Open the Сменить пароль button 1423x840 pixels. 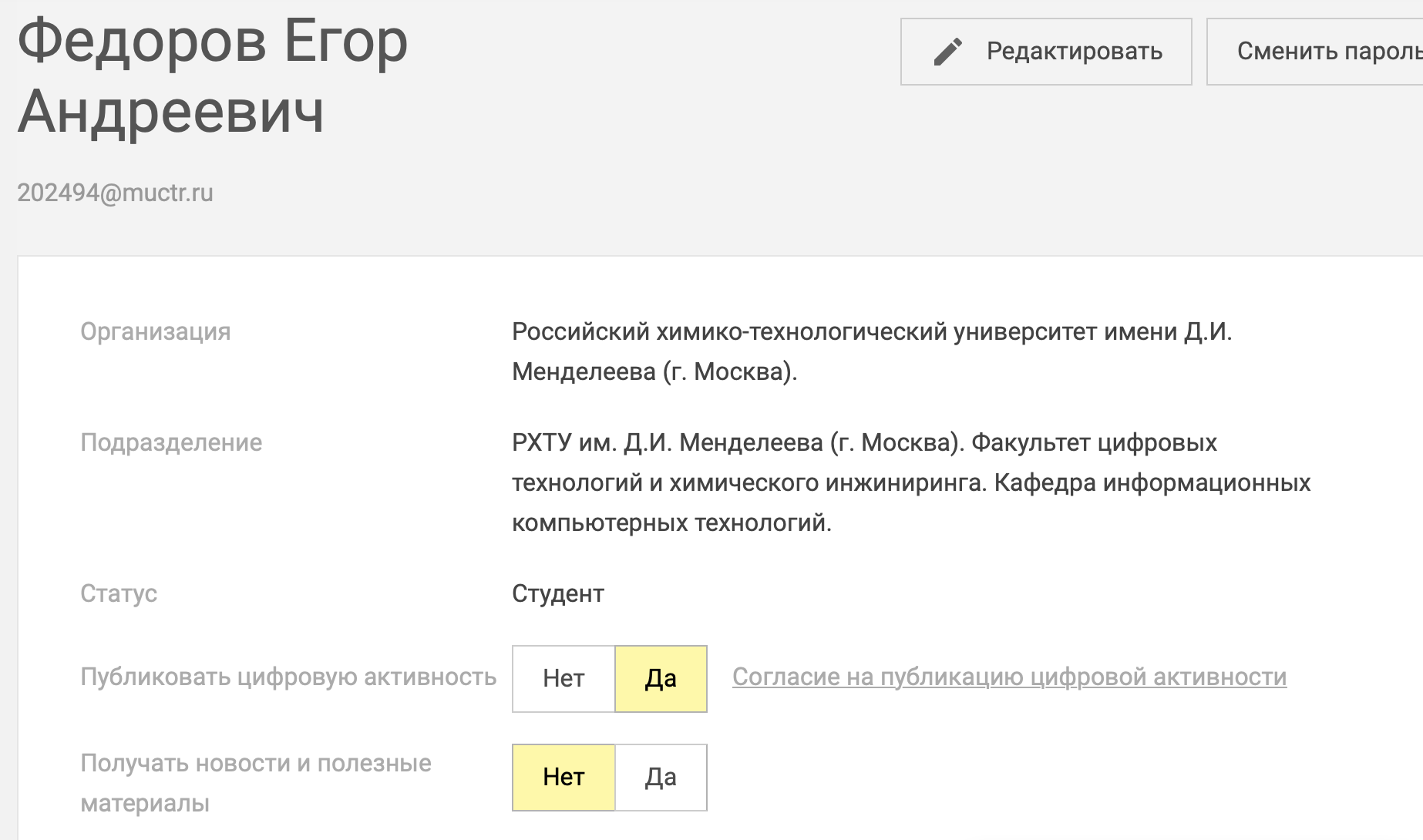pos(1315,52)
